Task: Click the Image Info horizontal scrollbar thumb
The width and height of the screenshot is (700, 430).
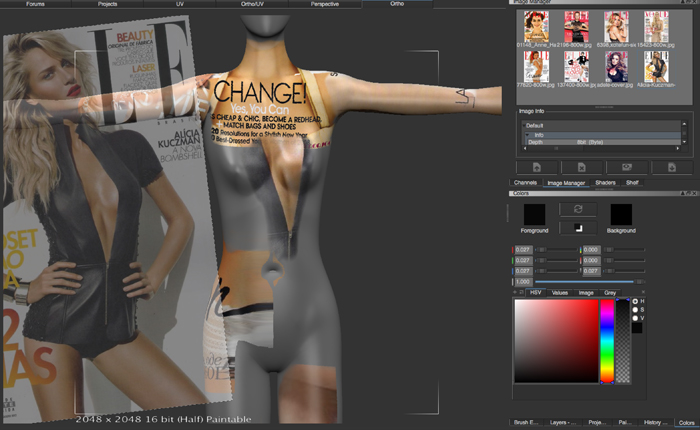Action: (556, 148)
